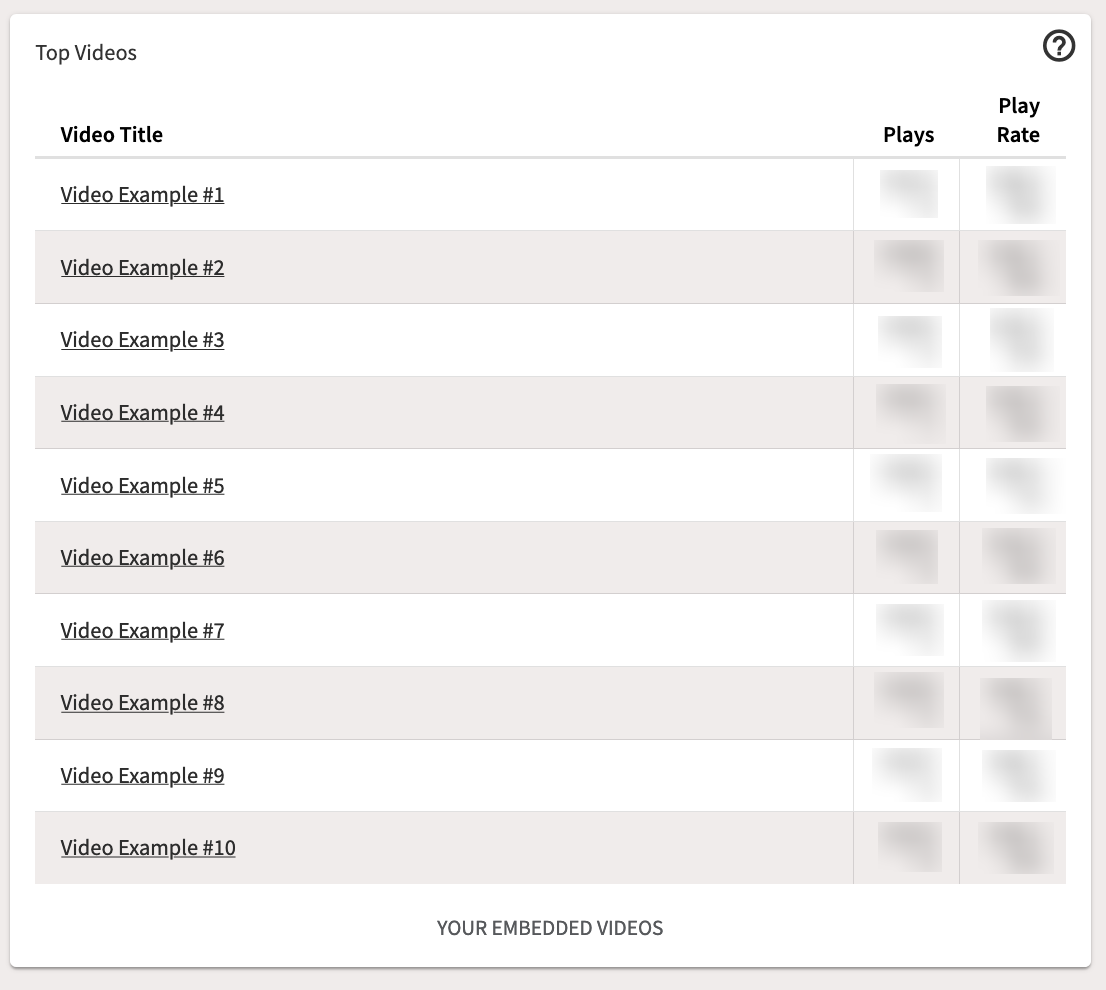Sort by the Plays column header

point(908,135)
